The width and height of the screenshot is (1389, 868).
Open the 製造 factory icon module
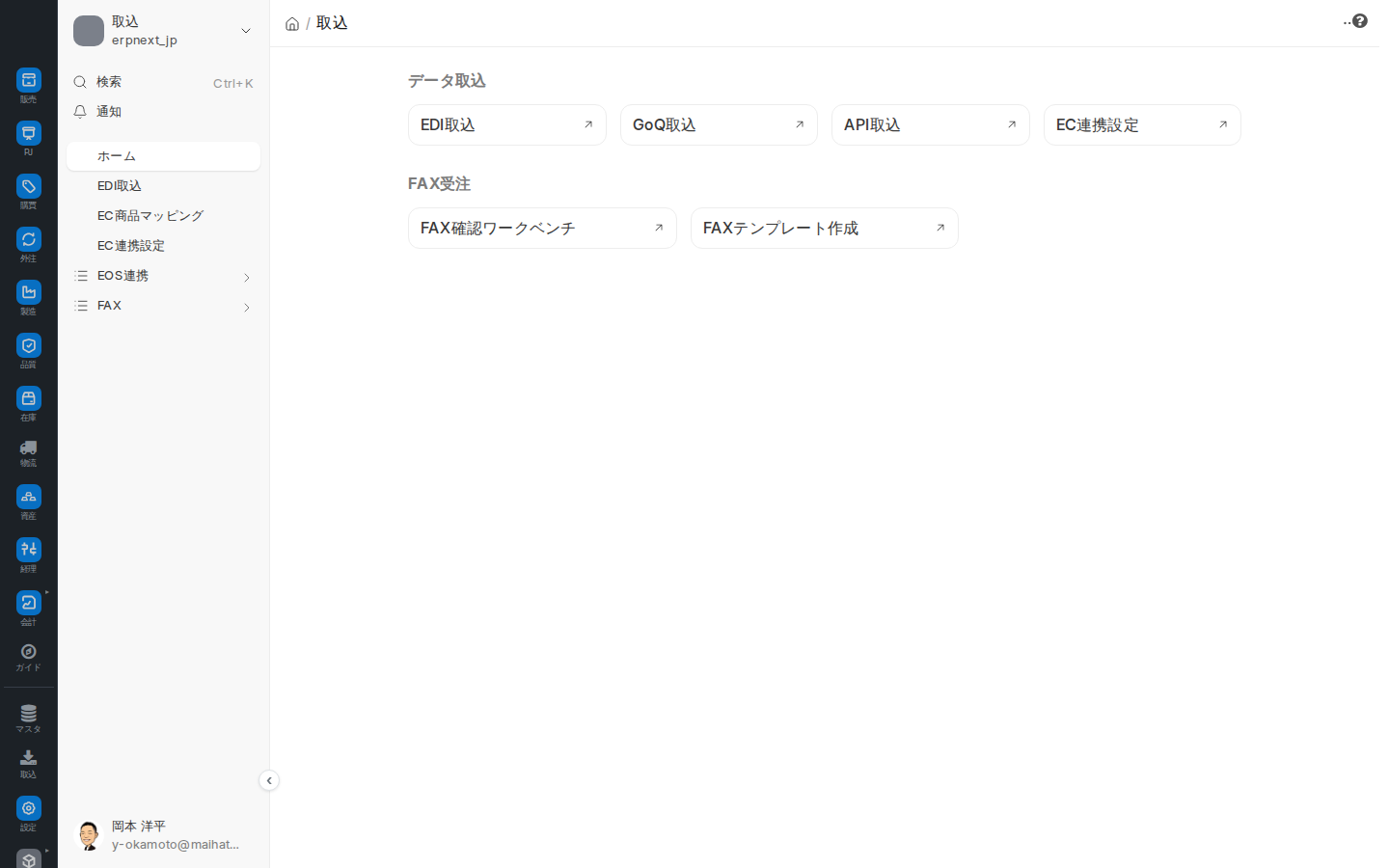tap(29, 292)
